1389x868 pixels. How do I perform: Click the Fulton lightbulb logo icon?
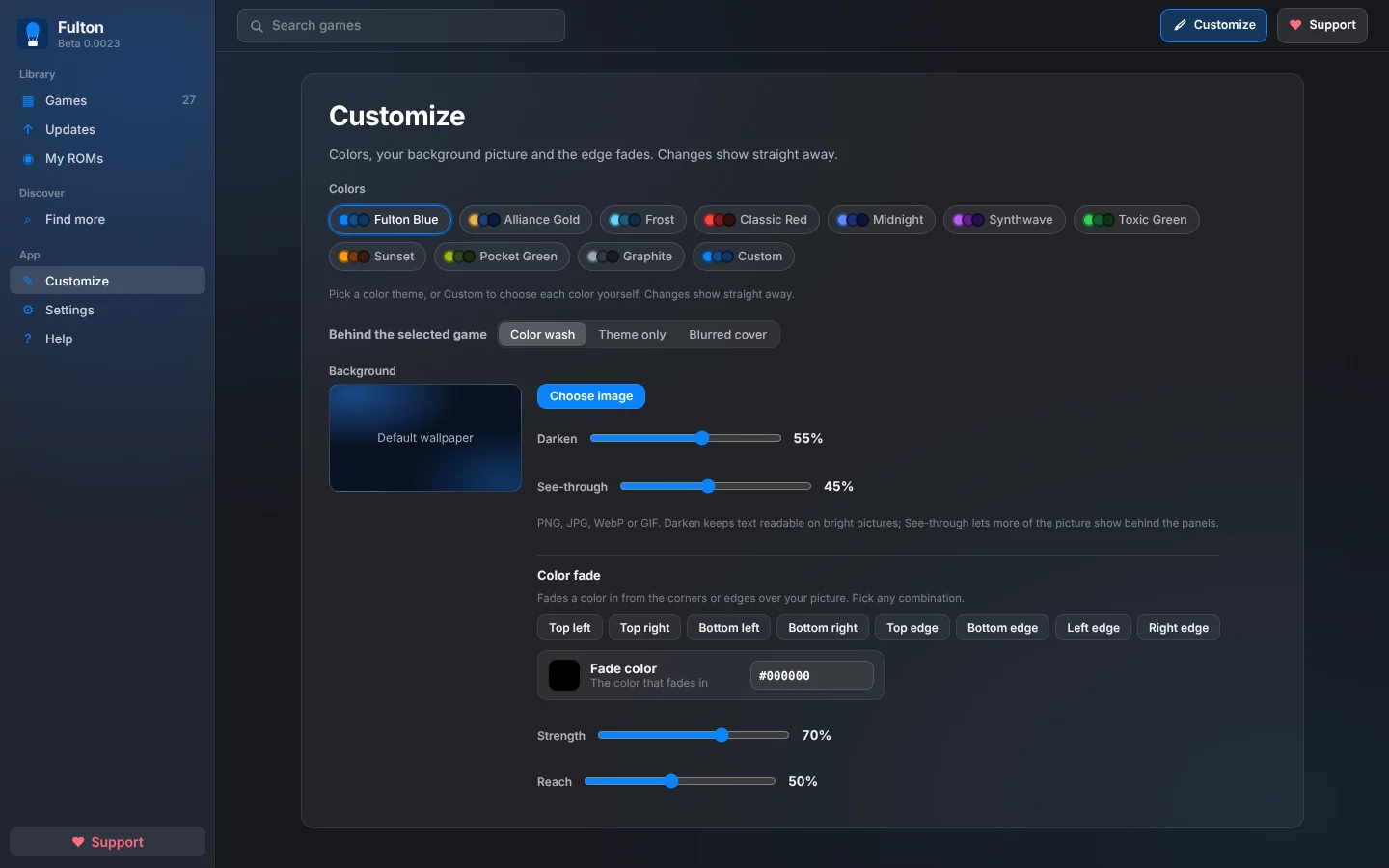[x=33, y=34]
